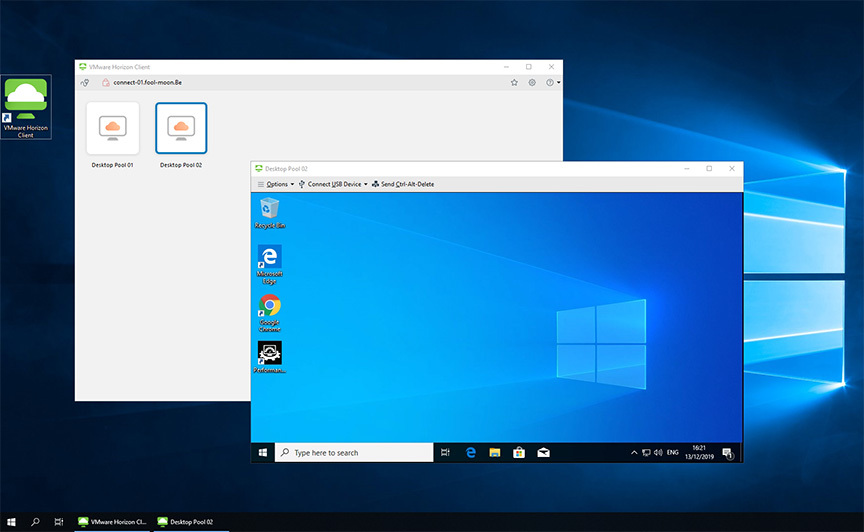Viewport: 864px width, 532px height.
Task: Select the Recycle Bin in the remote desktop
Action: point(269,211)
